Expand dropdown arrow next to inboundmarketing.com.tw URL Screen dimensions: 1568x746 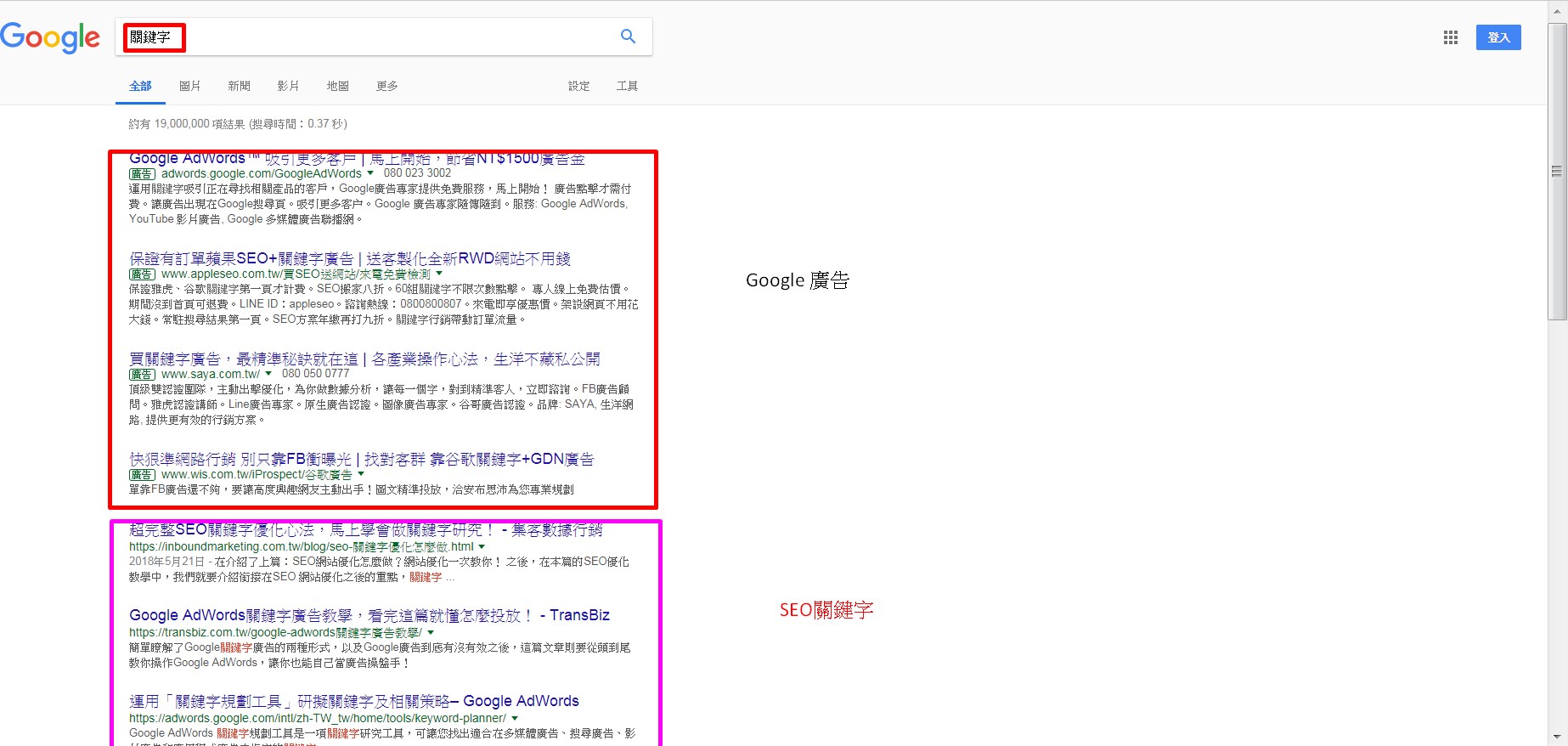482,547
